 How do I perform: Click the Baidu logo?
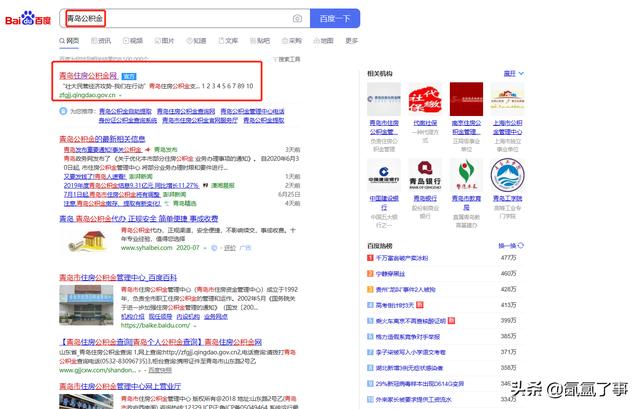coord(28,19)
